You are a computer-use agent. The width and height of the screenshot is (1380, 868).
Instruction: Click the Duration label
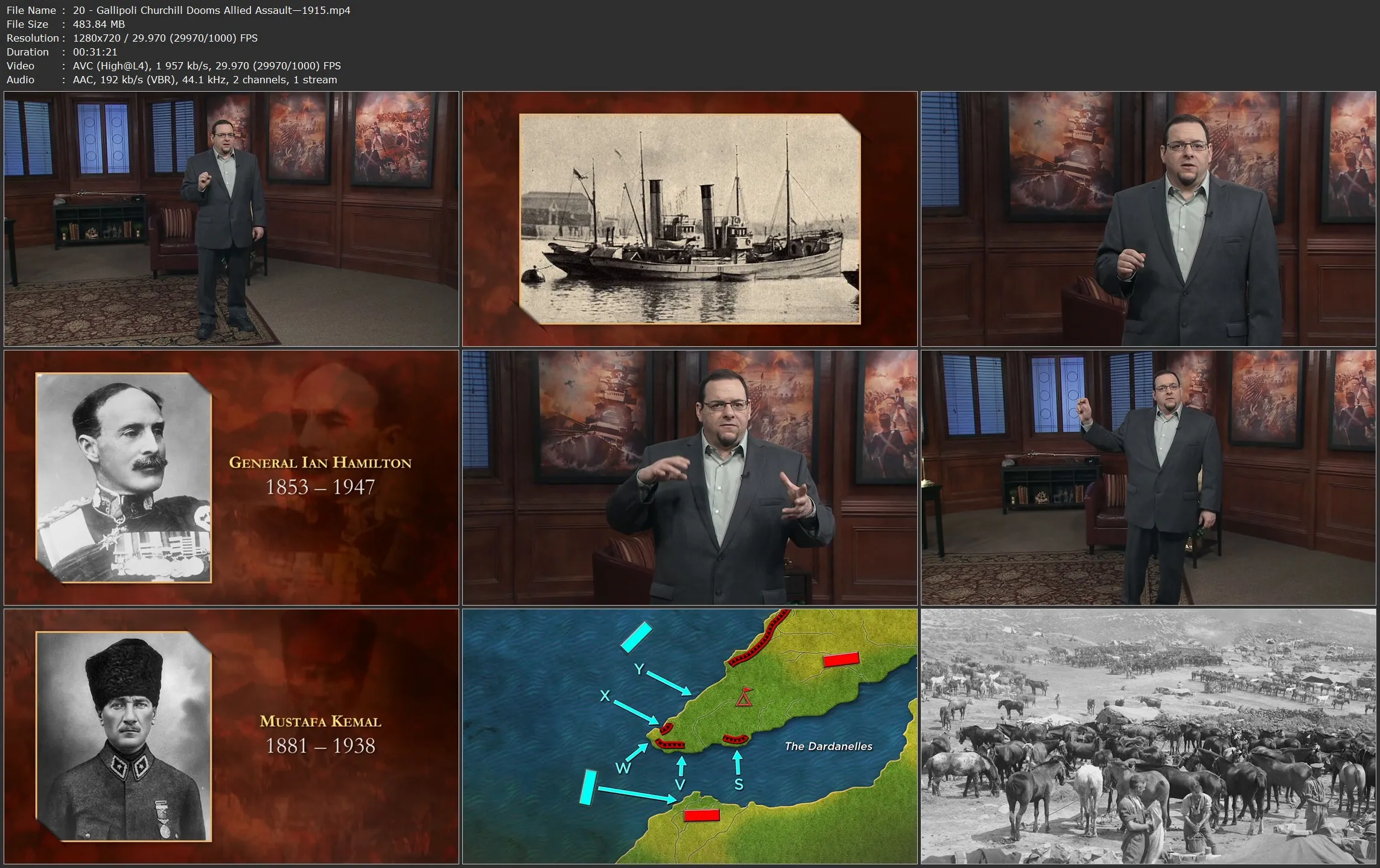click(x=28, y=52)
